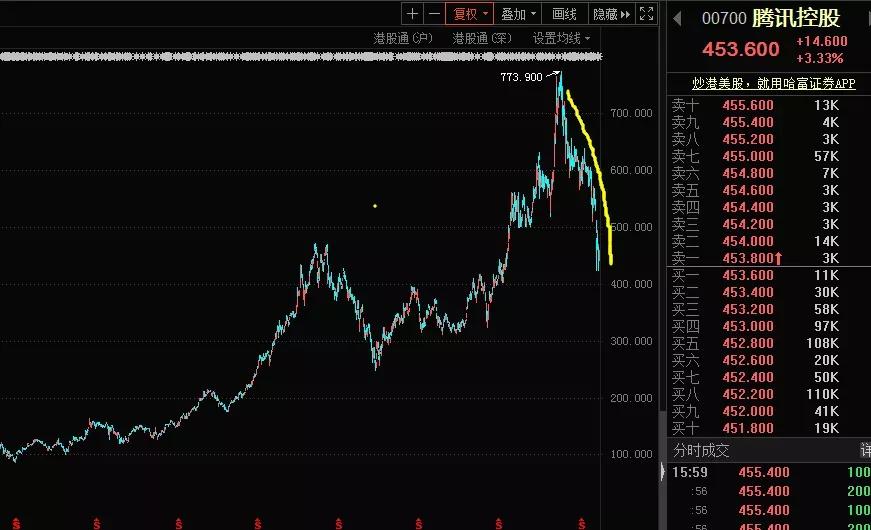Viewport: 871px width, 530px height.
Task: Click the 700.000 price axis label
Action: [631, 113]
